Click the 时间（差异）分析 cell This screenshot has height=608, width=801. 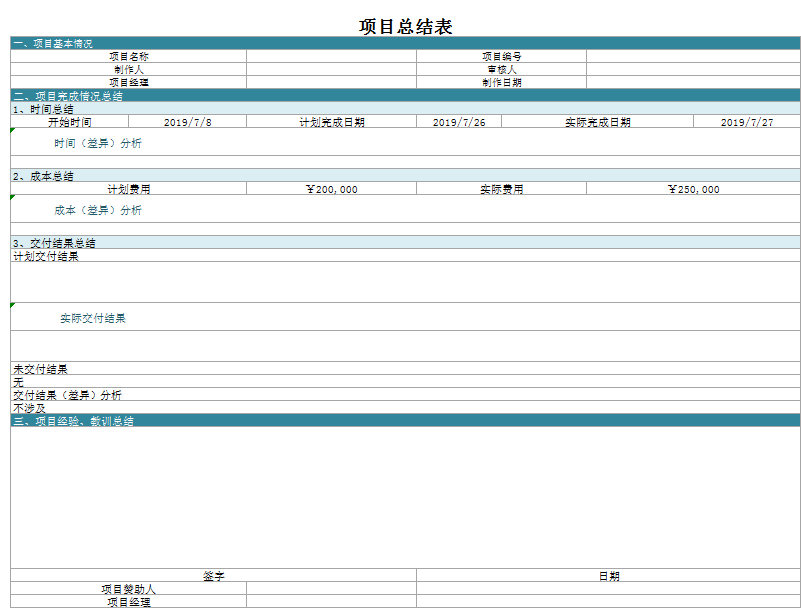[98, 143]
